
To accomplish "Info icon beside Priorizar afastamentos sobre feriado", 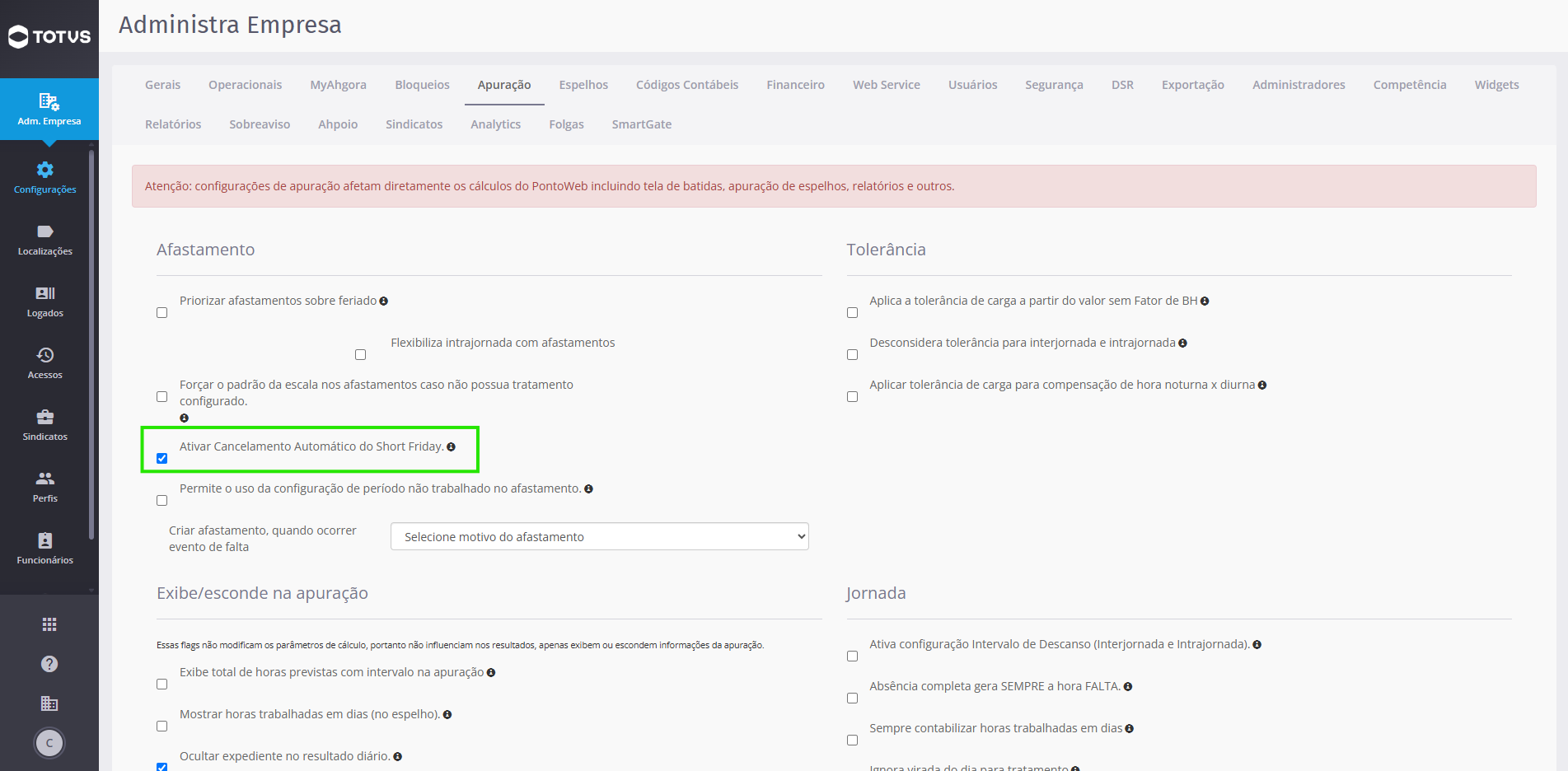I will tap(384, 301).
